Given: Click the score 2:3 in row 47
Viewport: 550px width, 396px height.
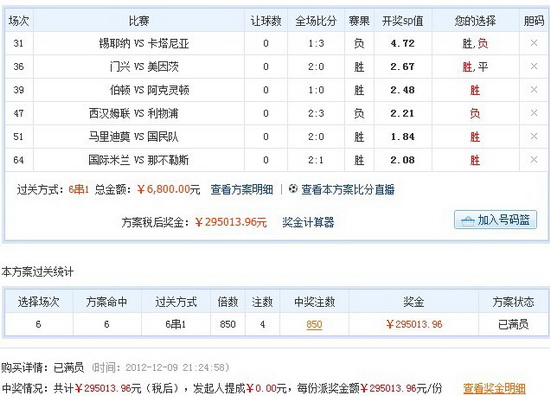Looking at the screenshot, I should tap(316, 113).
